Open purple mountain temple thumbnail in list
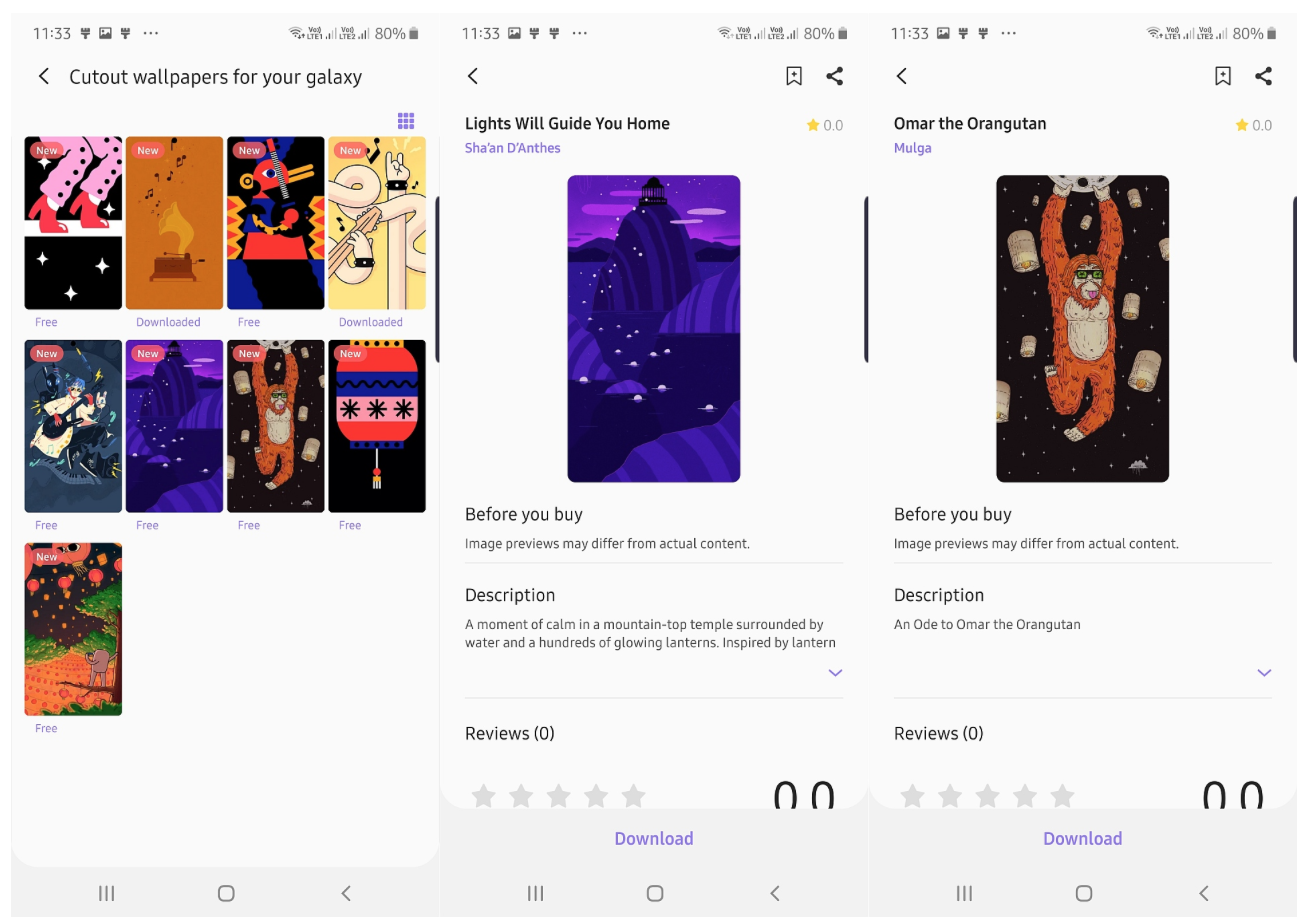 (x=174, y=426)
